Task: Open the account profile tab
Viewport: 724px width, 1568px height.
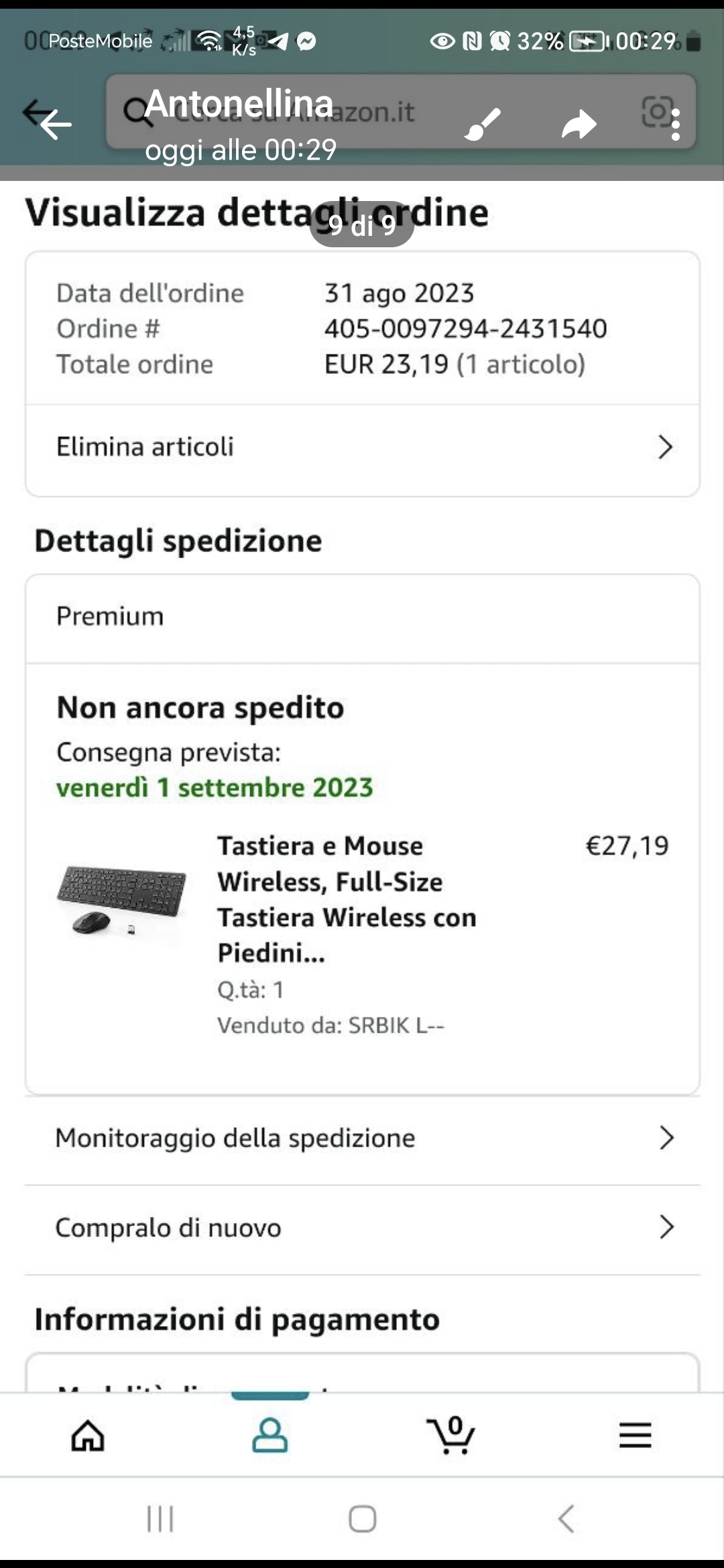Action: tap(269, 1435)
